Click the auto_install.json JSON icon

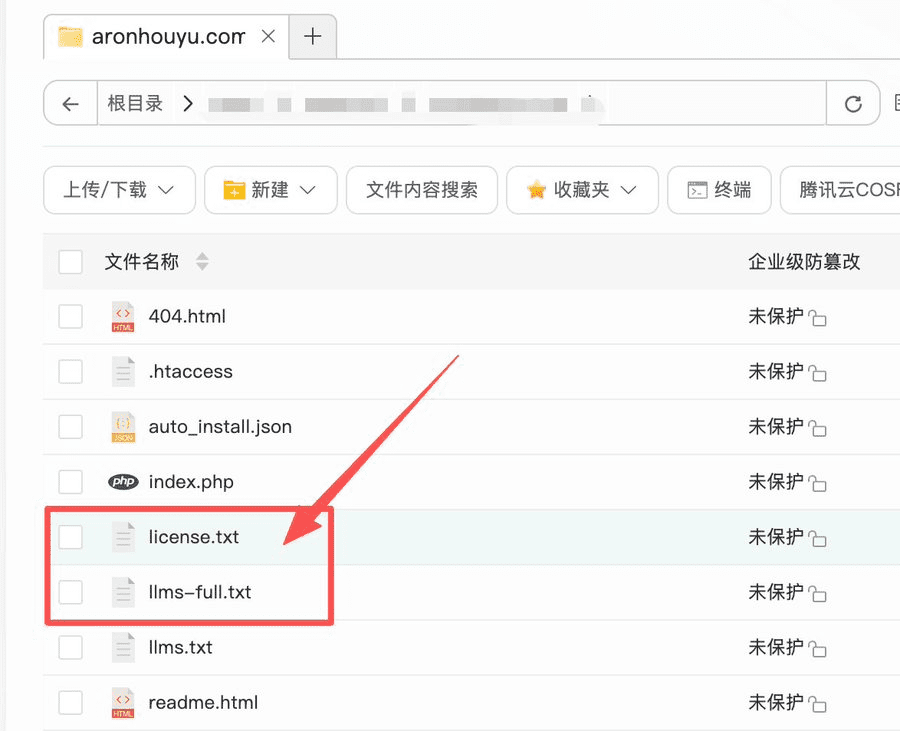click(x=123, y=427)
